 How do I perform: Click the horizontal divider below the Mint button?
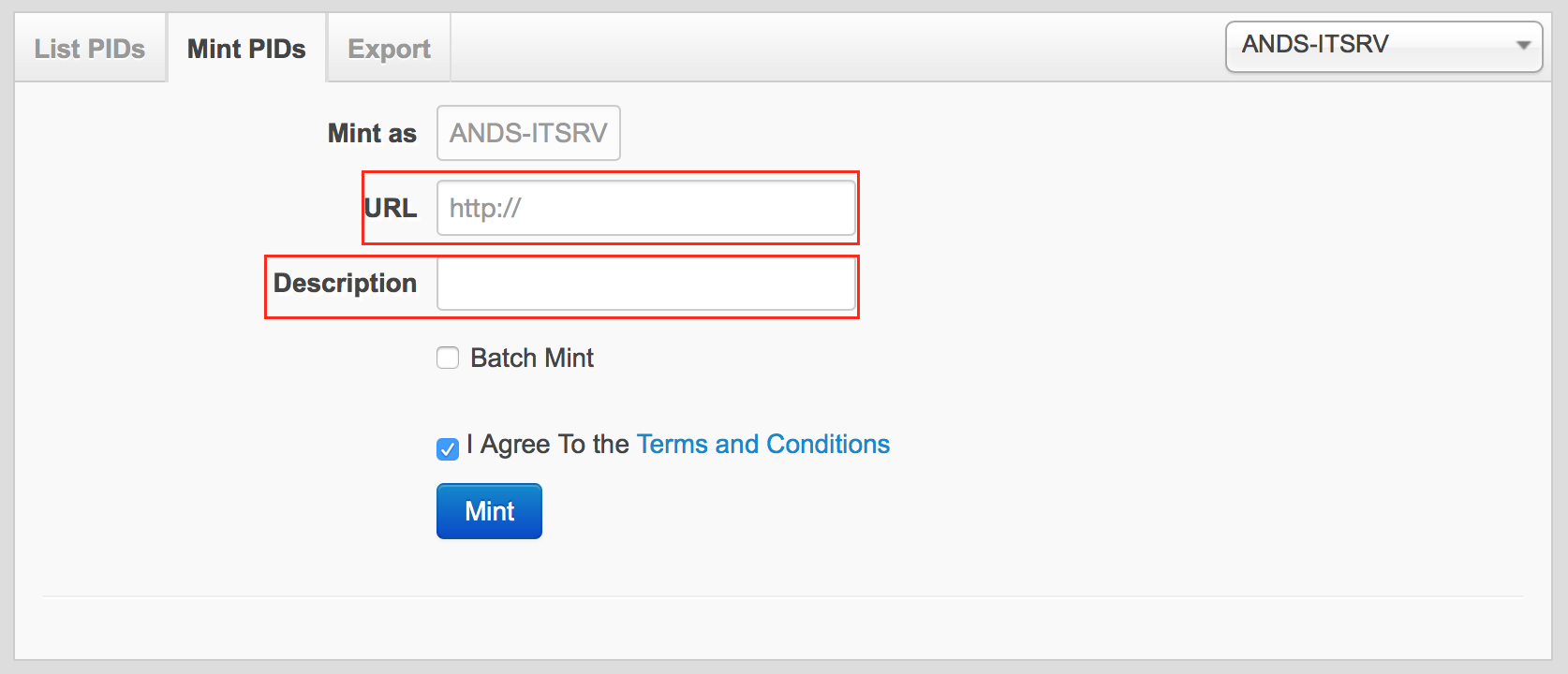(782, 596)
